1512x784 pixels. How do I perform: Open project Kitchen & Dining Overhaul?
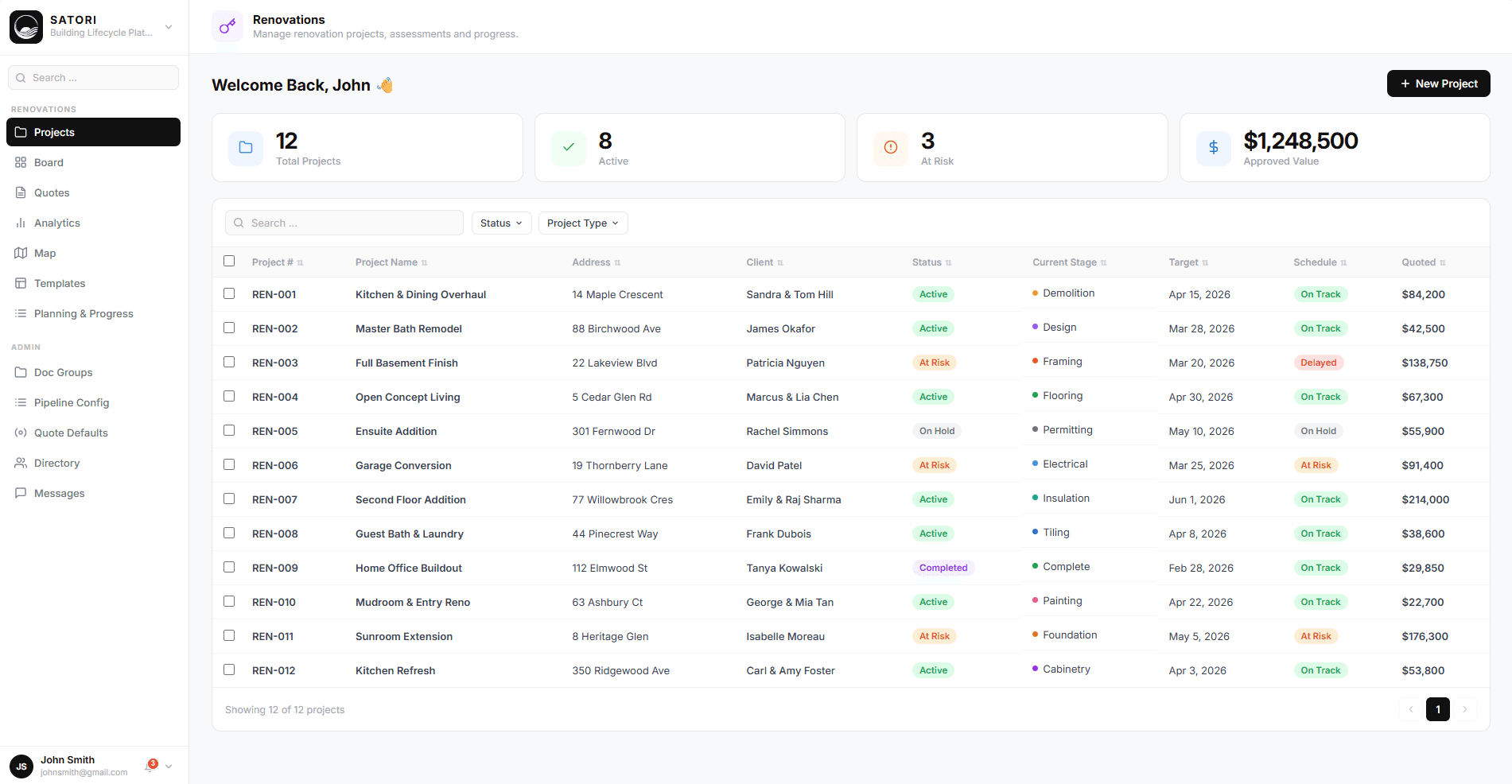pyautogui.click(x=421, y=294)
